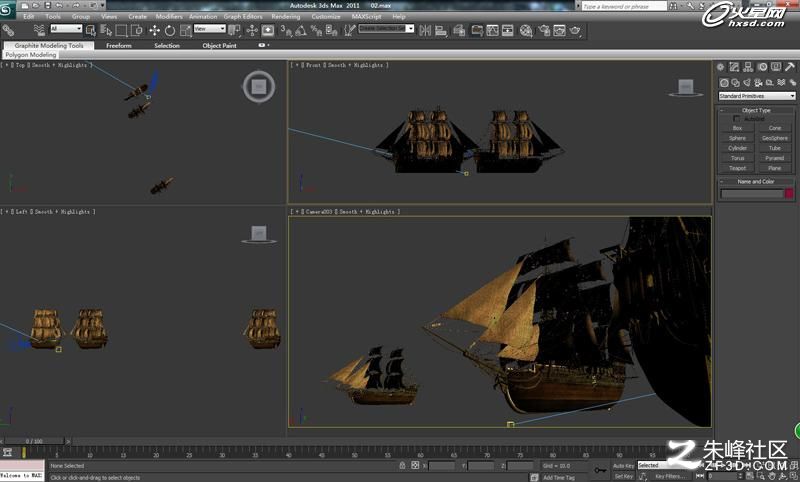800x482 pixels.
Task: Open the Standard Primitives category dropdown
Action: (x=757, y=96)
